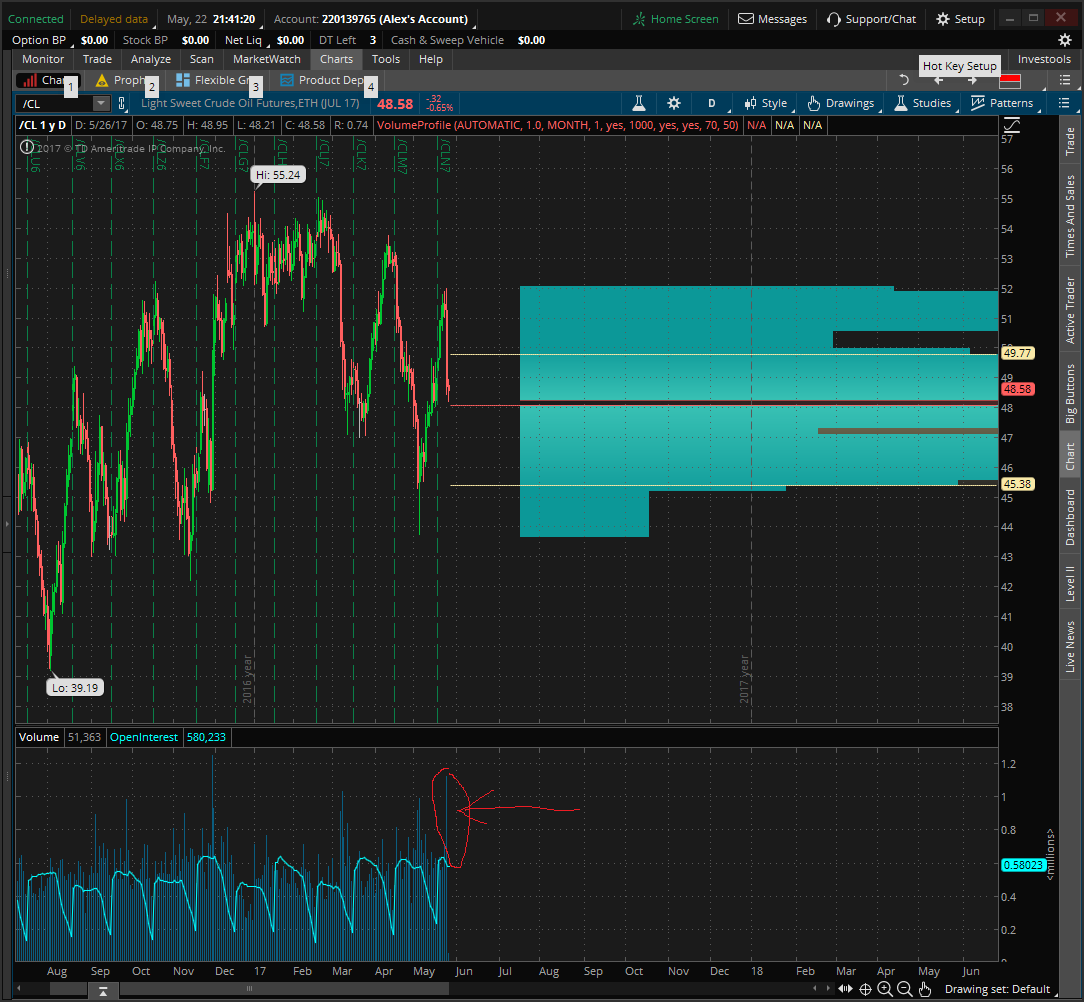1084x1002 pixels.
Task: Expand the Live News side panel
Action: click(x=1069, y=646)
